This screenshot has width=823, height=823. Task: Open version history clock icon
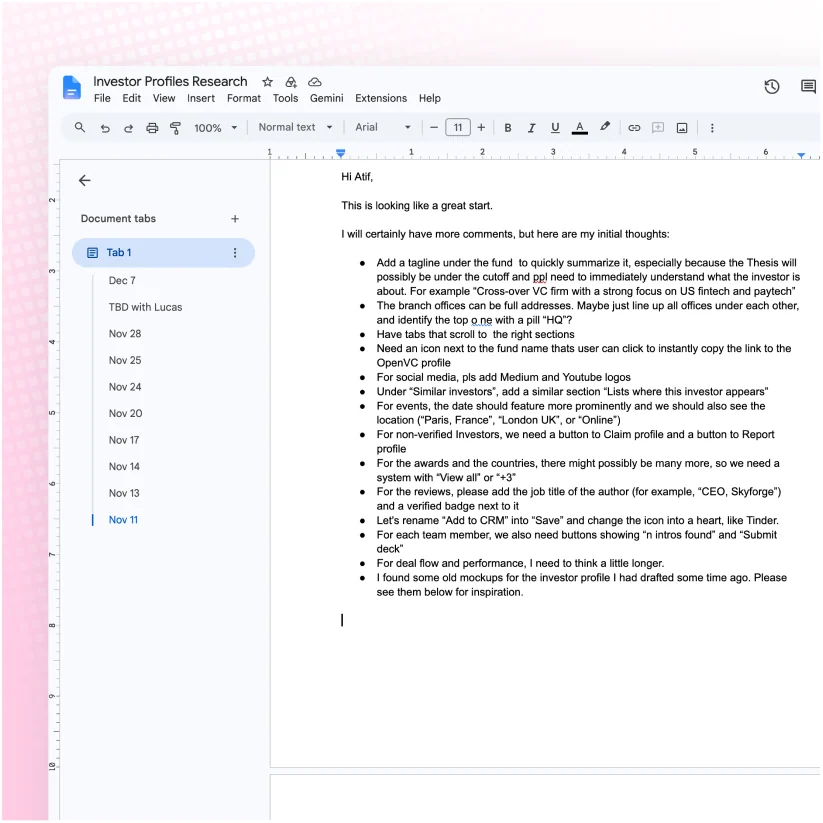772,87
